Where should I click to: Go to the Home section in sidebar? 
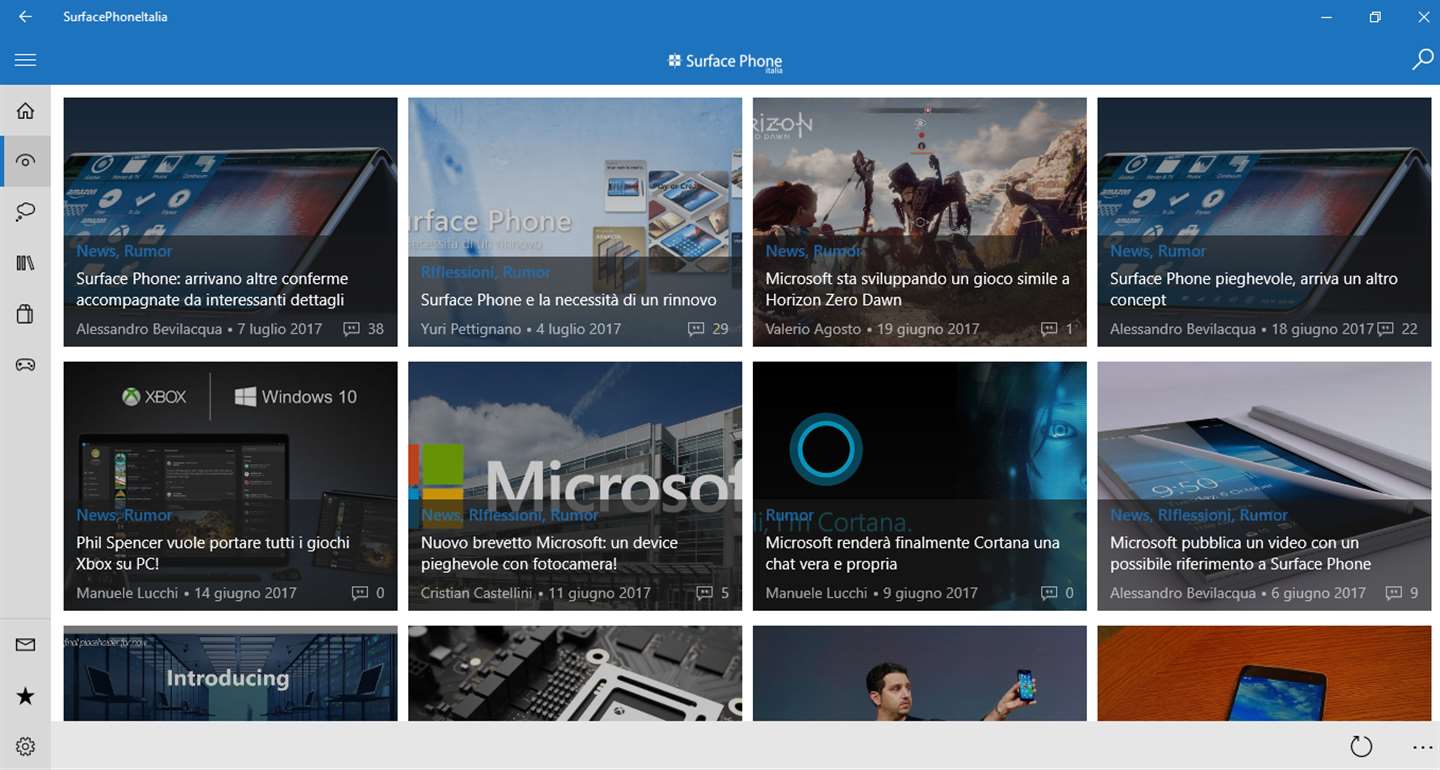(25, 111)
